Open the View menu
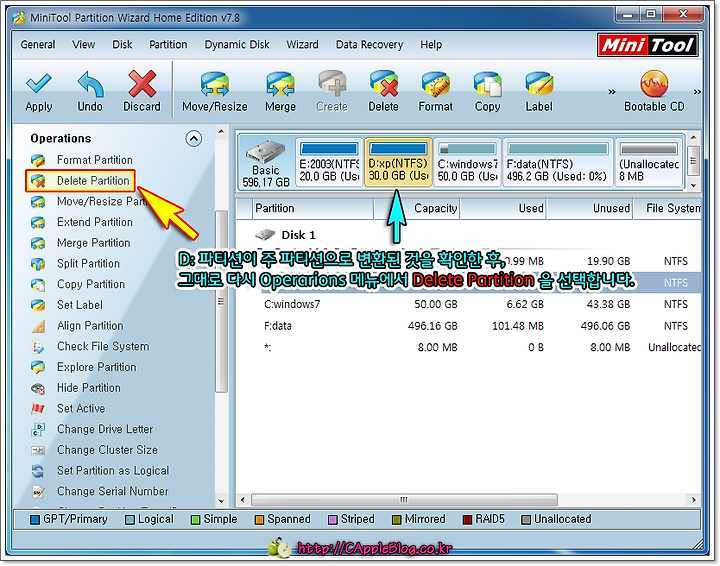 pos(83,45)
